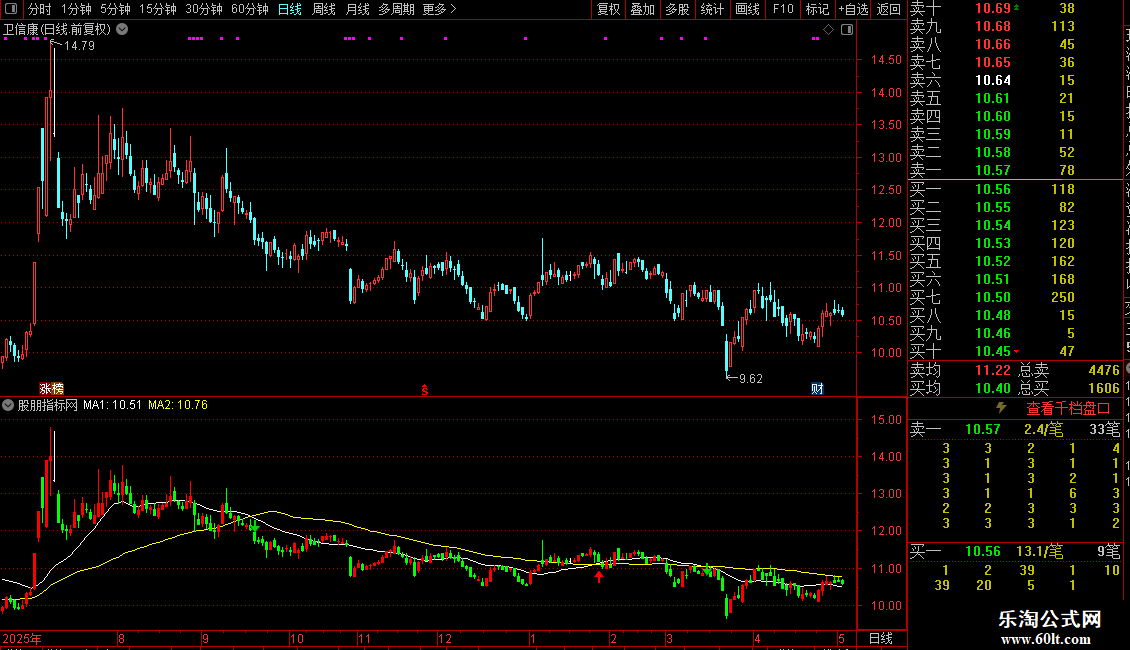This screenshot has width=1130, height=650.
Task: Switch to the 30分钟 period
Action: 203,9
